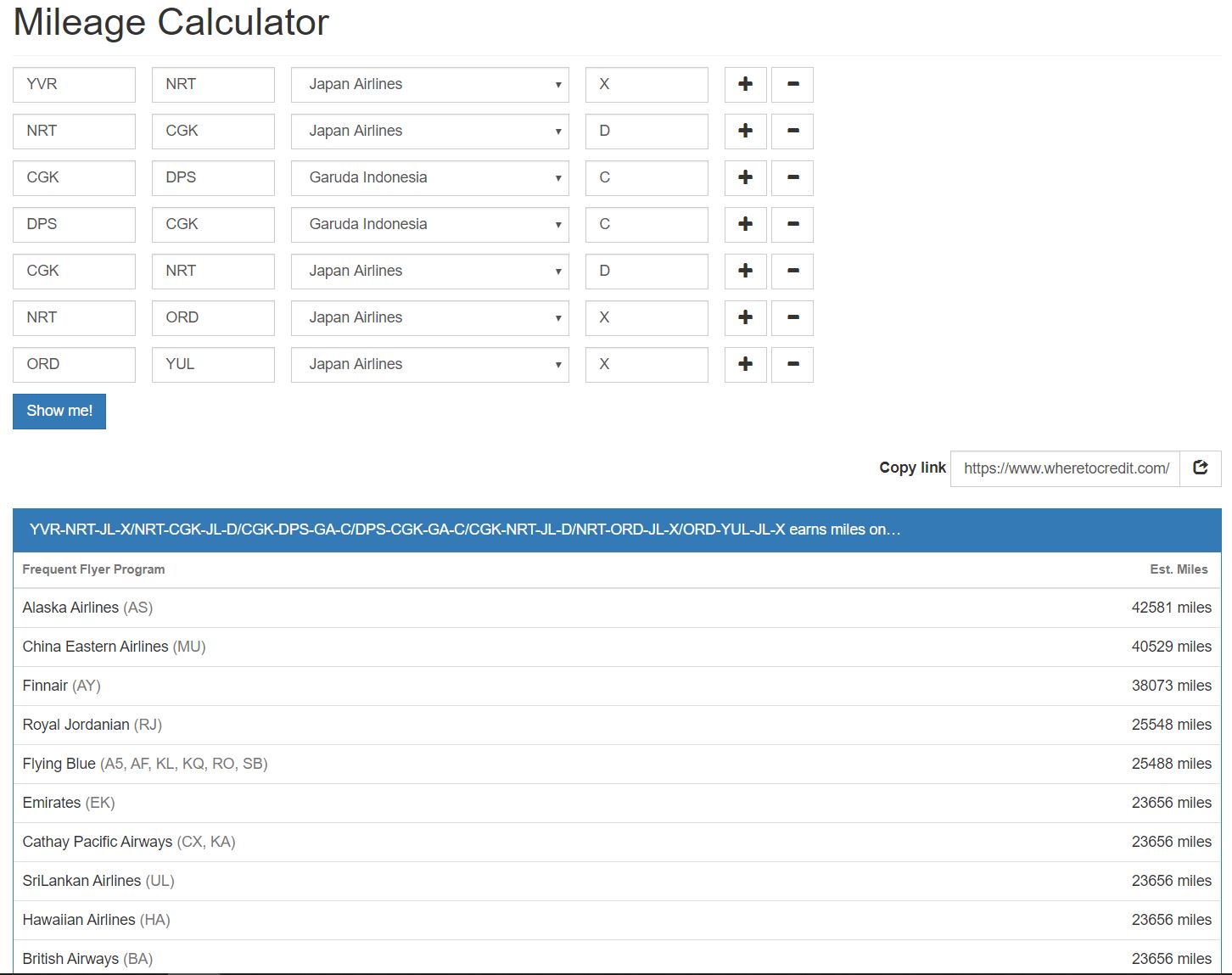1232x975 pixels.
Task: Edit the DPS origin field
Action: (75, 225)
